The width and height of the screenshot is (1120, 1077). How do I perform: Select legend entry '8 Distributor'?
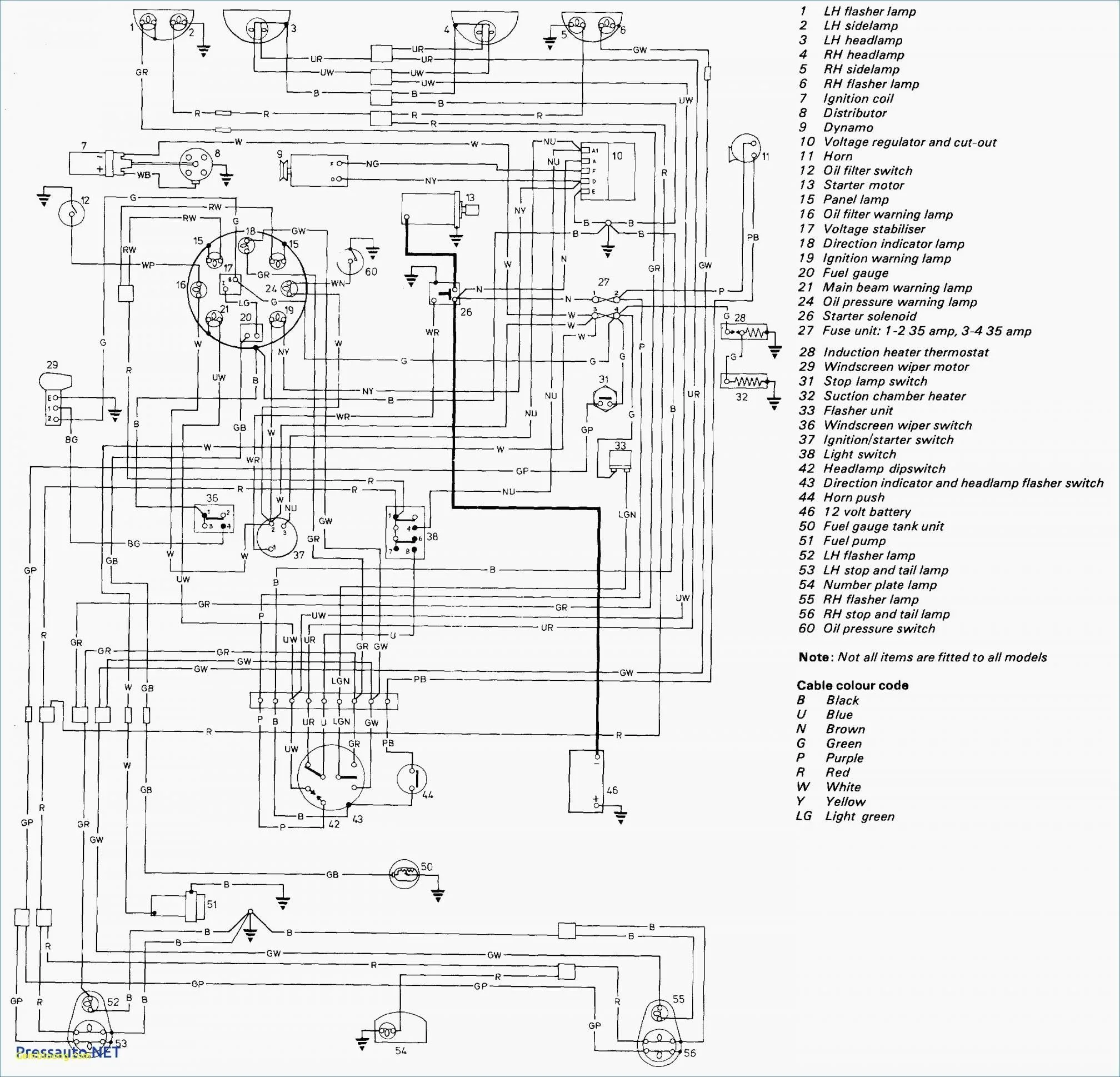[843, 113]
